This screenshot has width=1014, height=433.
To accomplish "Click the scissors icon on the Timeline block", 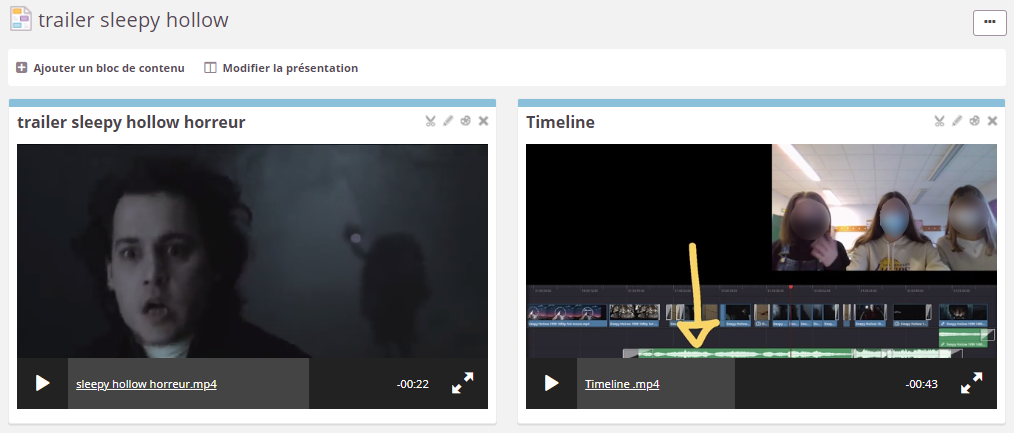I will 939,121.
